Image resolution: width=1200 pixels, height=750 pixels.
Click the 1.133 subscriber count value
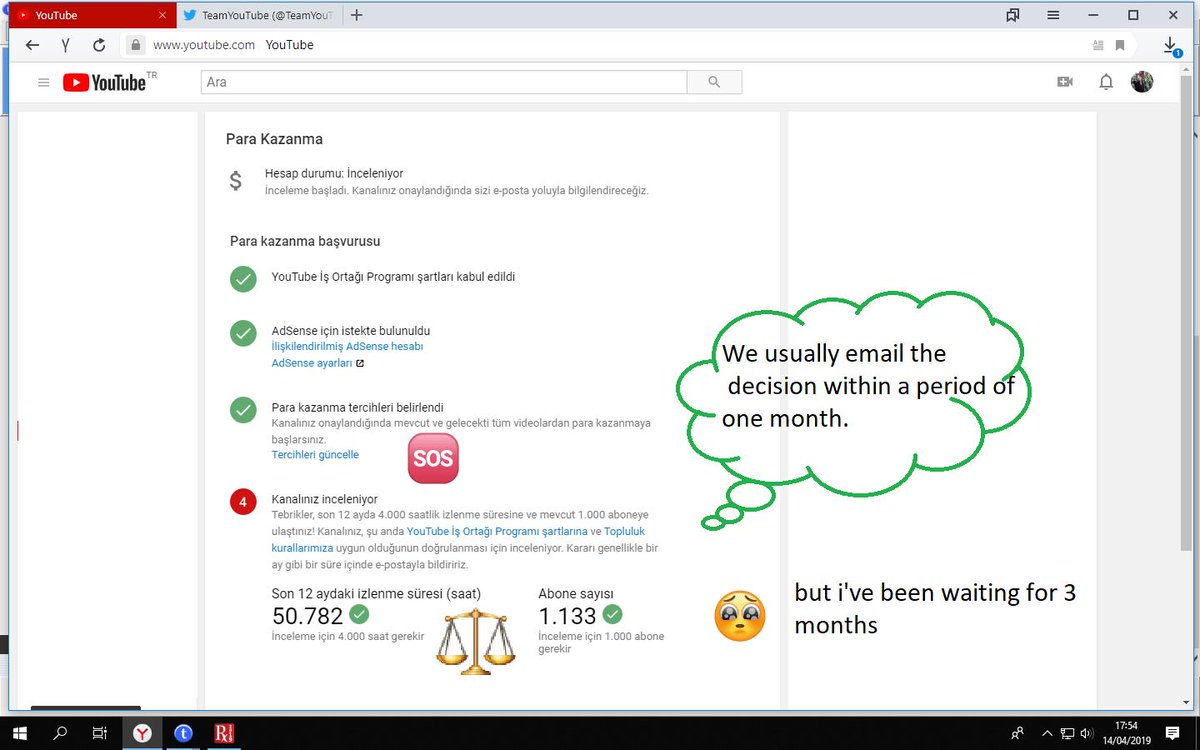pyautogui.click(x=567, y=616)
